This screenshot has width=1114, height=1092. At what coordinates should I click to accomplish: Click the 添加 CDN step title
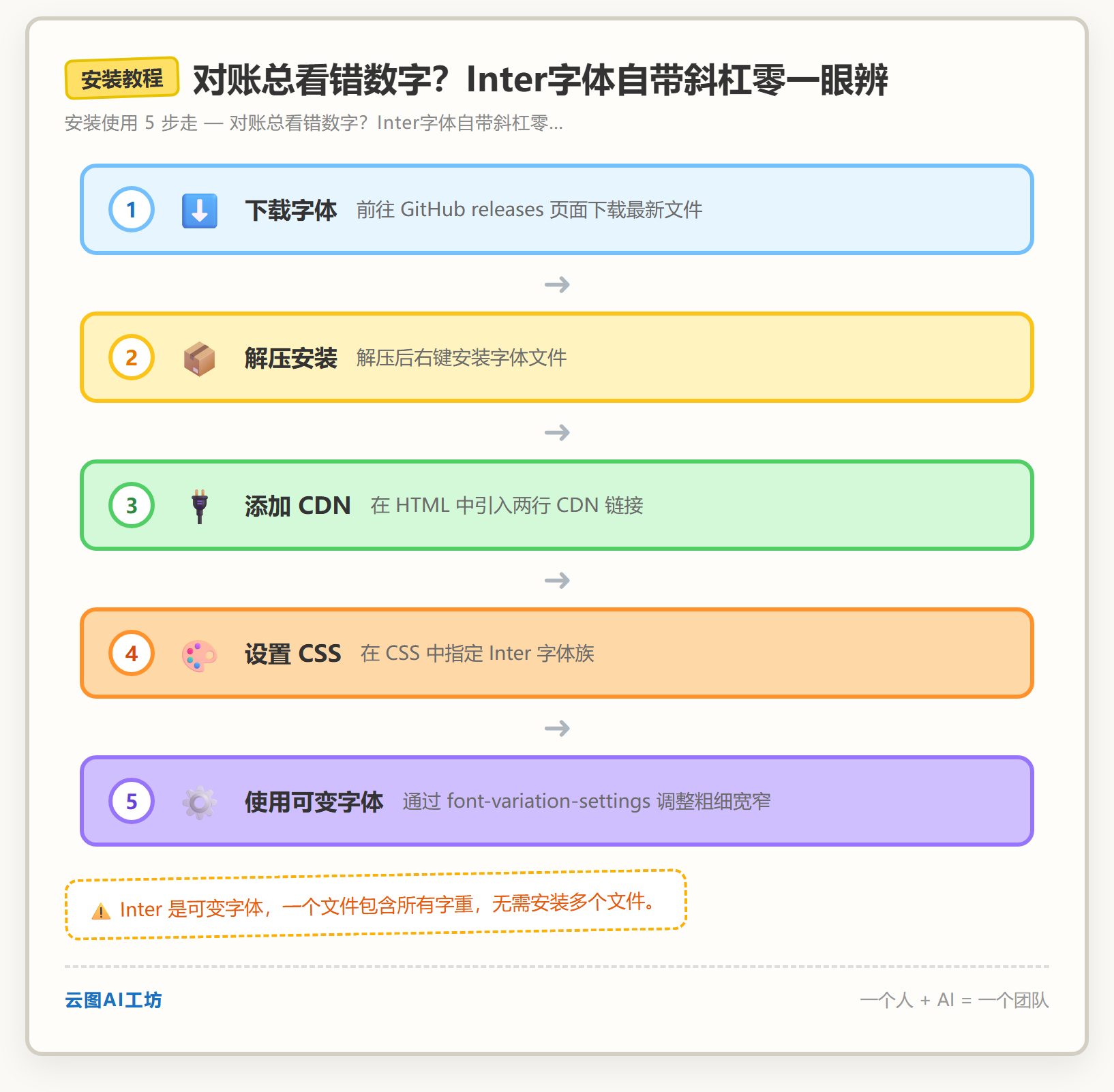[x=298, y=506]
